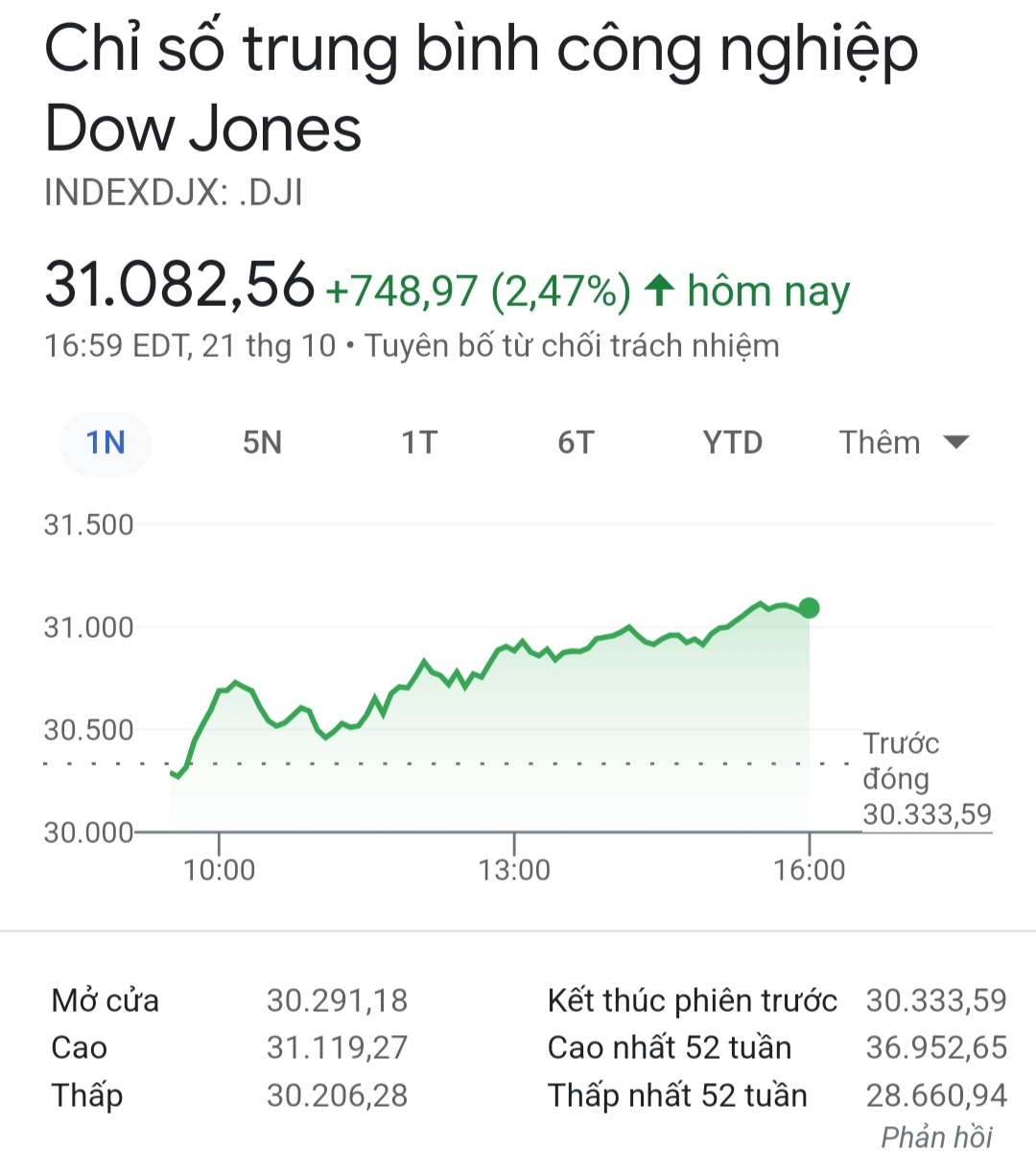Click the Trước đóng label on chart

[x=900, y=760]
